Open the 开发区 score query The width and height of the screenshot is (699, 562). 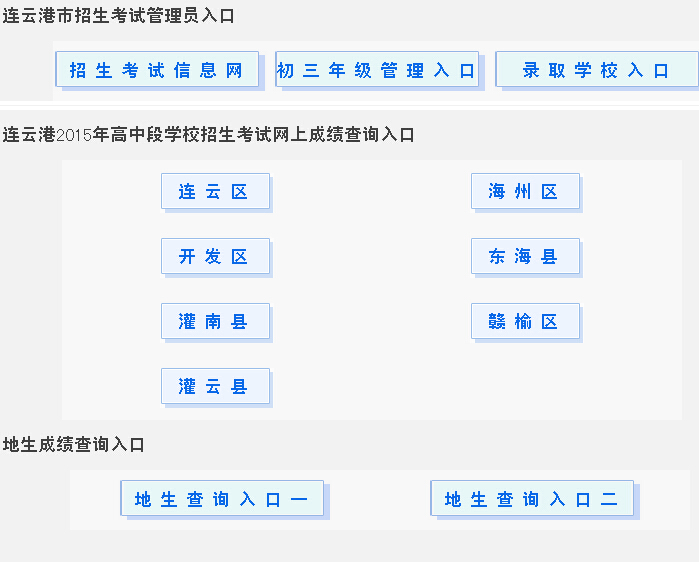click(215, 257)
